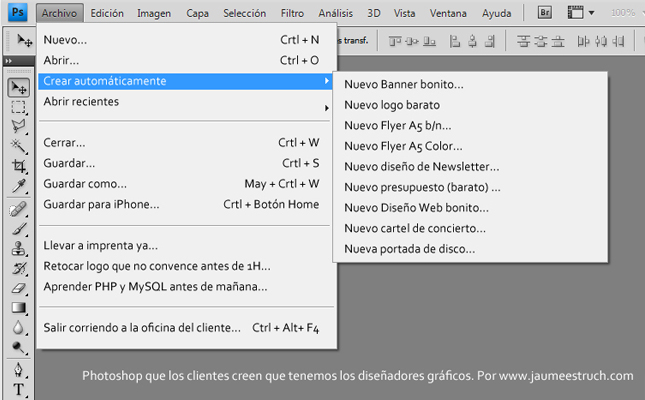Click the distribute vertical centers icon
Image resolution: width=645 pixels, height=400 pixels.
[541, 41]
